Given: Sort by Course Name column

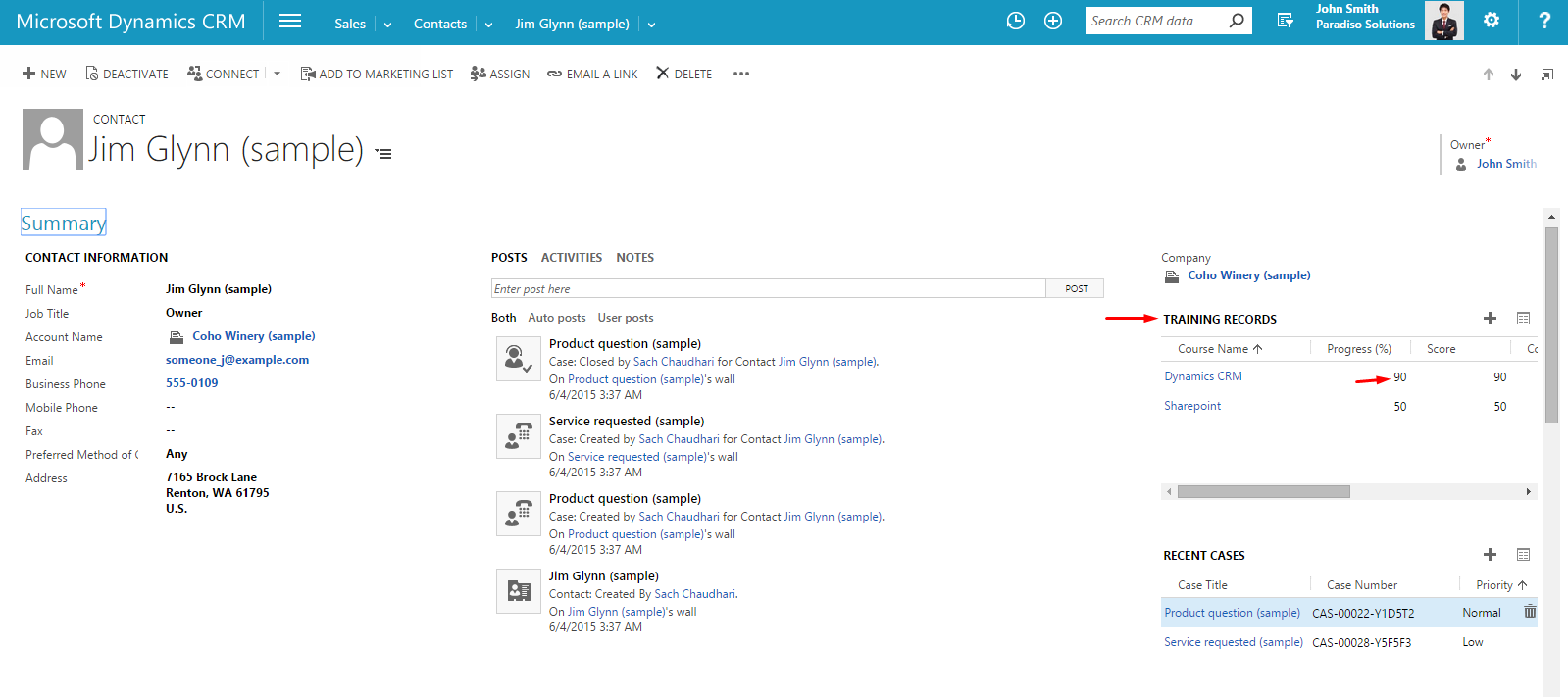Looking at the screenshot, I should click(x=1220, y=349).
